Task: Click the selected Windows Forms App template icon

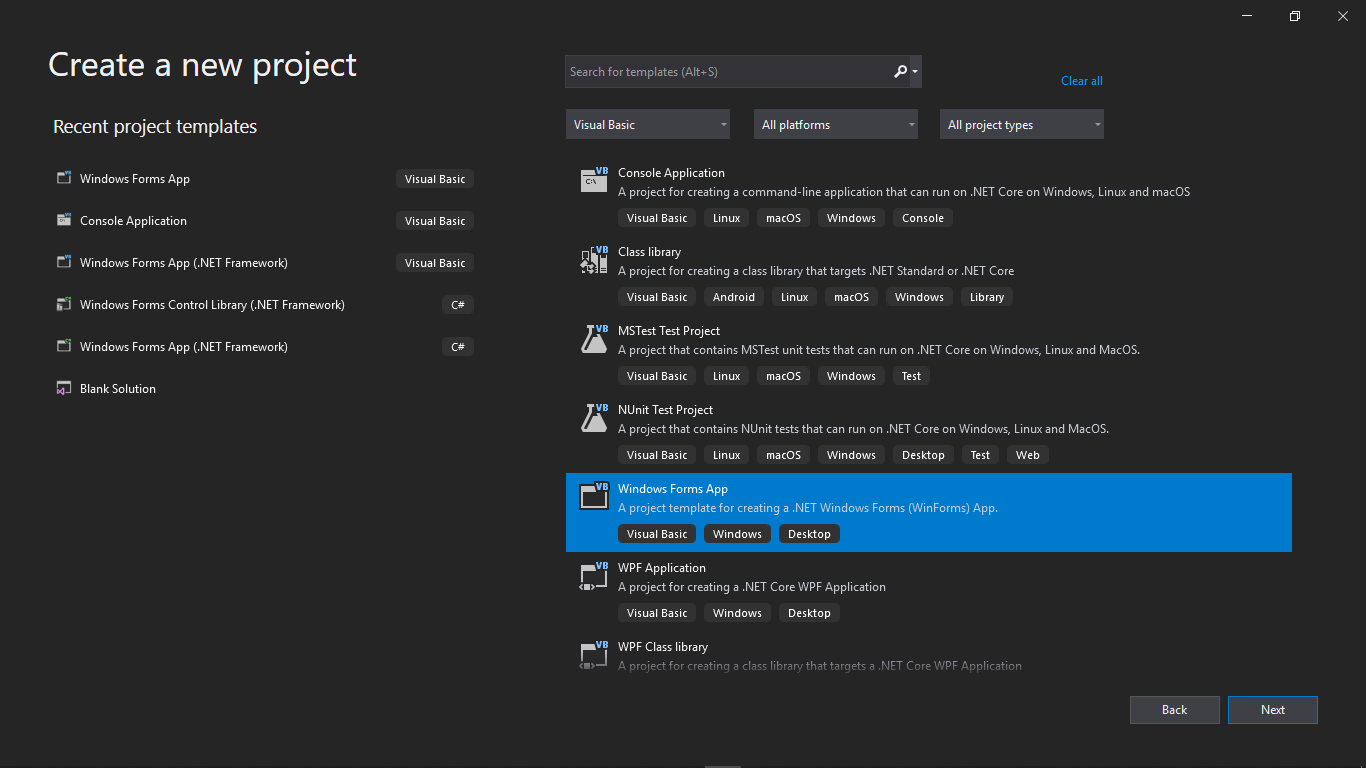Action: 594,496
